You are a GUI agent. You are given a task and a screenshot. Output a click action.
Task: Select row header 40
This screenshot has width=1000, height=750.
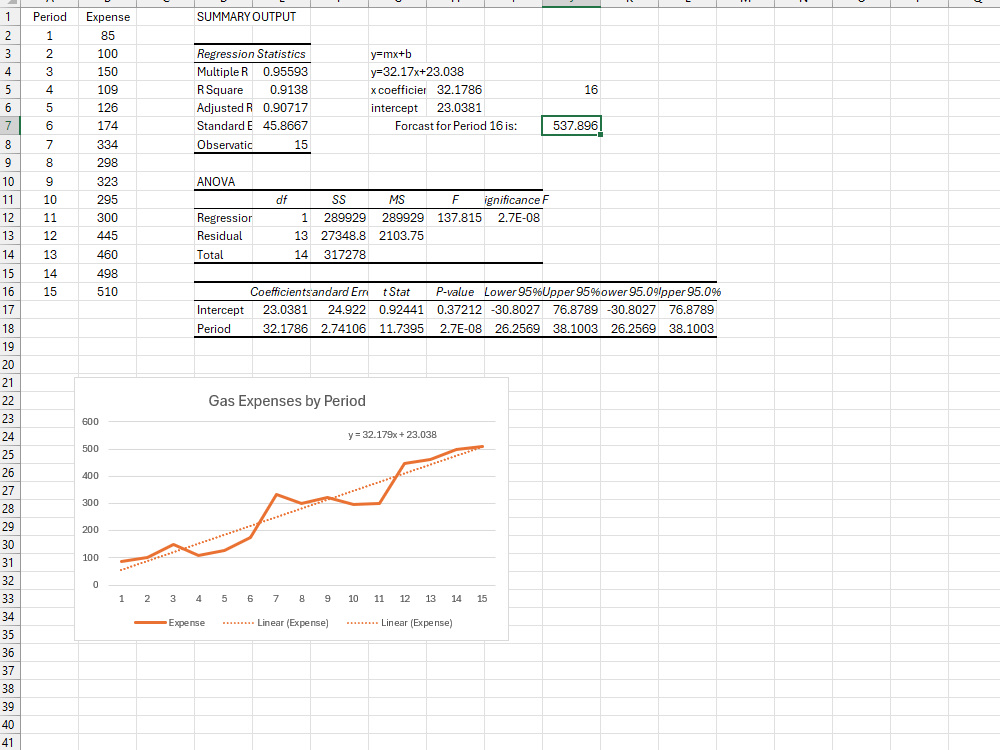8,724
